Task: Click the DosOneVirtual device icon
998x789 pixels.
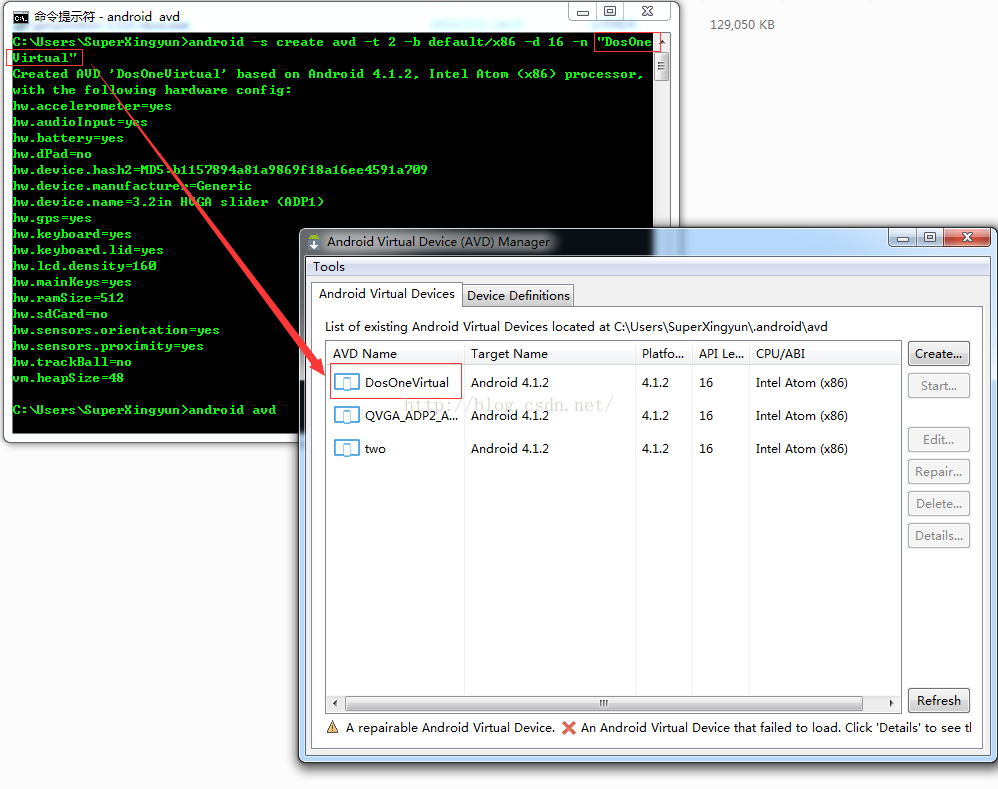Action: pos(346,383)
